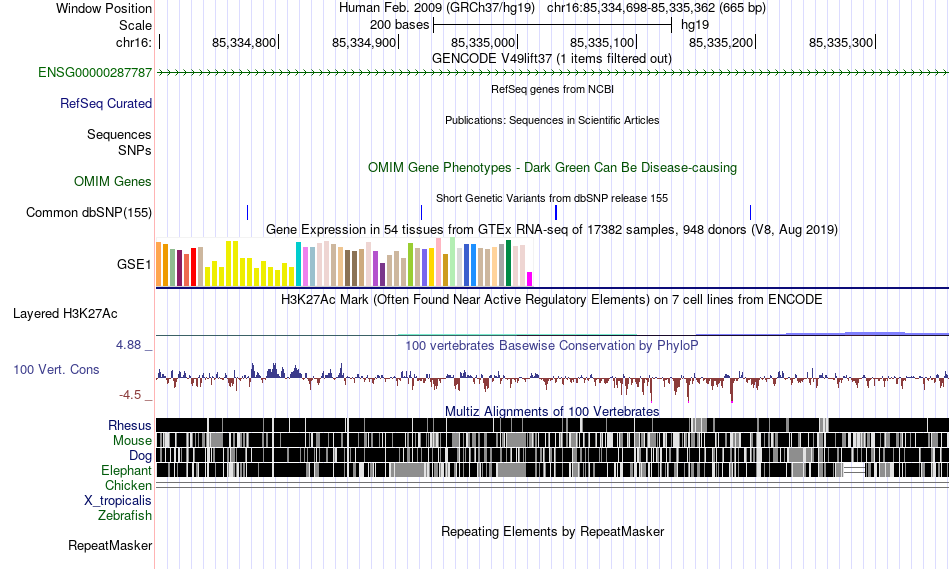Click the Layered H3K27Ac track label
950x569 pixels.
click(x=65, y=314)
